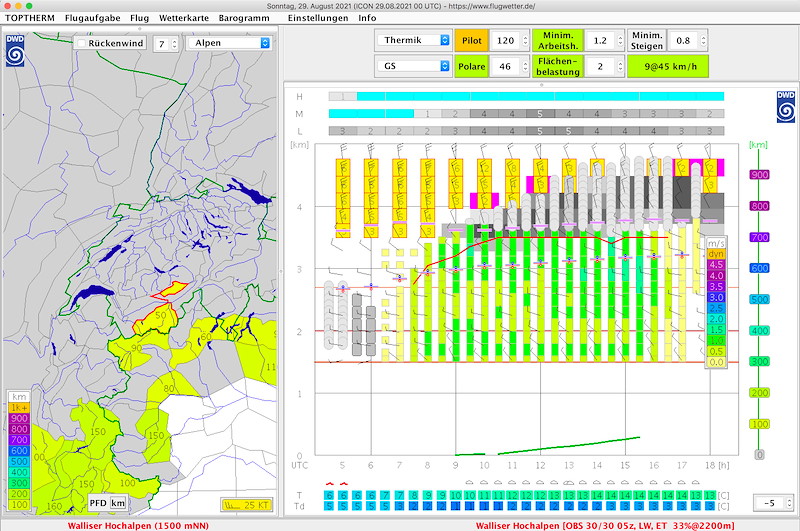Click the wind barb above hour 5

click(343, 151)
